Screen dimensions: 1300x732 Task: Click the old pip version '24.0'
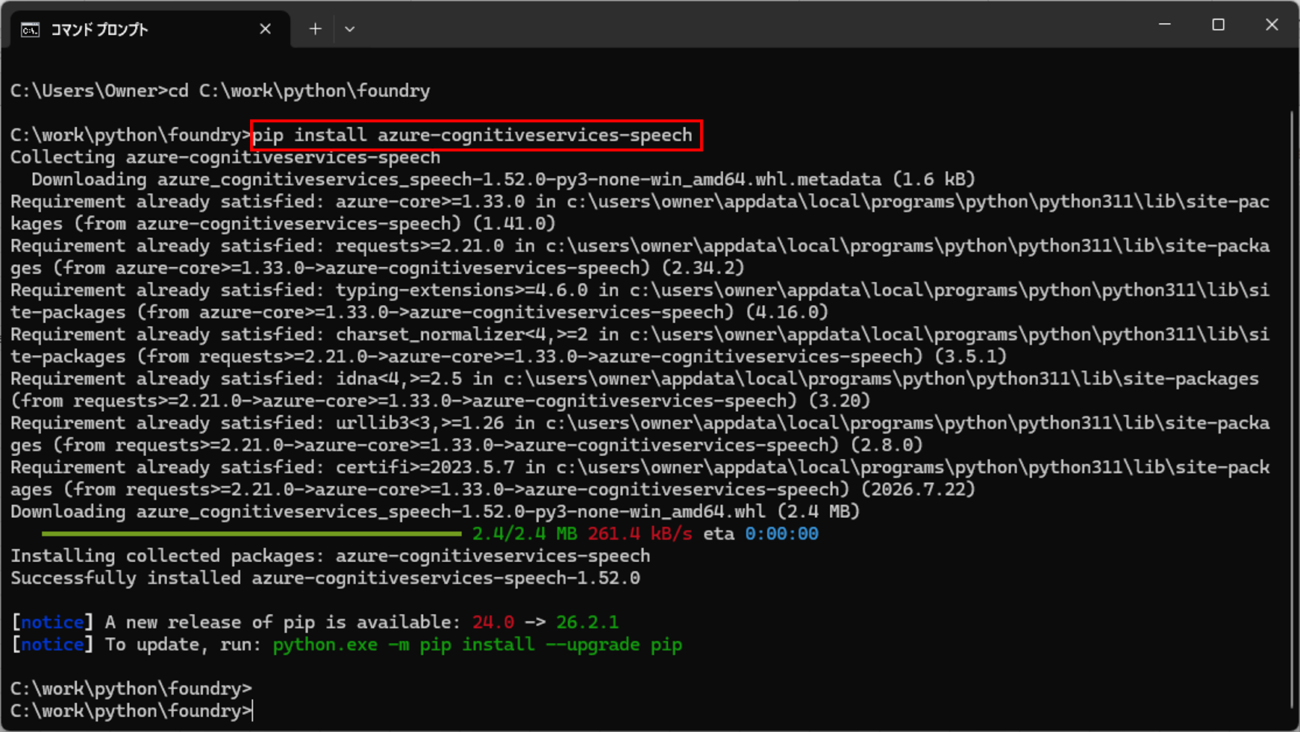click(x=493, y=622)
